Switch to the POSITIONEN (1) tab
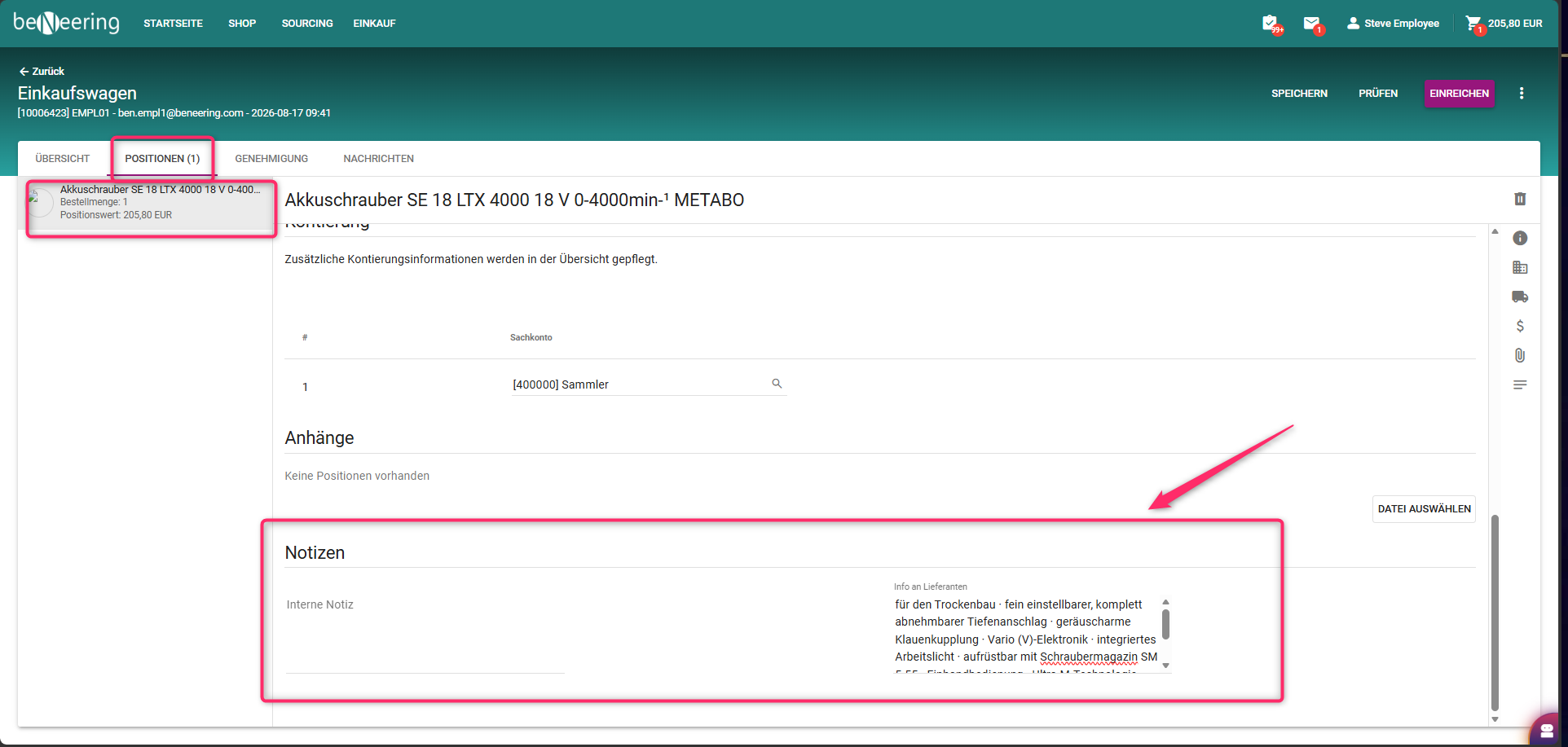This screenshot has width=1568, height=747. tap(162, 159)
